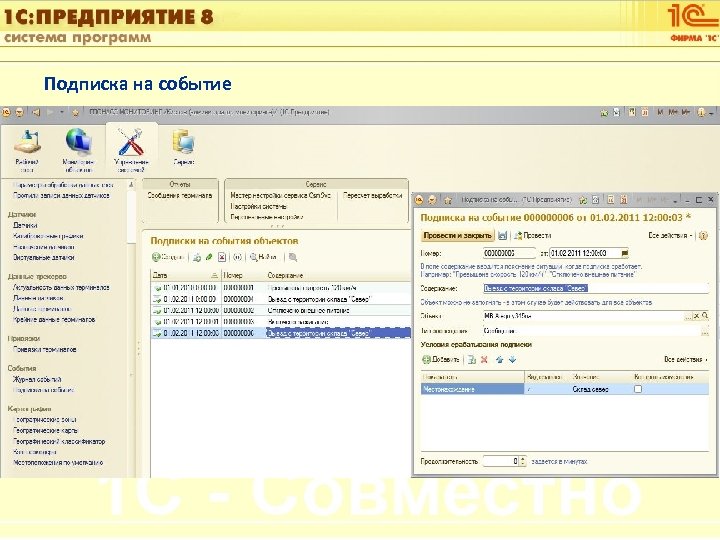Select Местонахождение cell in conditions table
The image size is (720, 540).
pyautogui.click(x=472, y=389)
